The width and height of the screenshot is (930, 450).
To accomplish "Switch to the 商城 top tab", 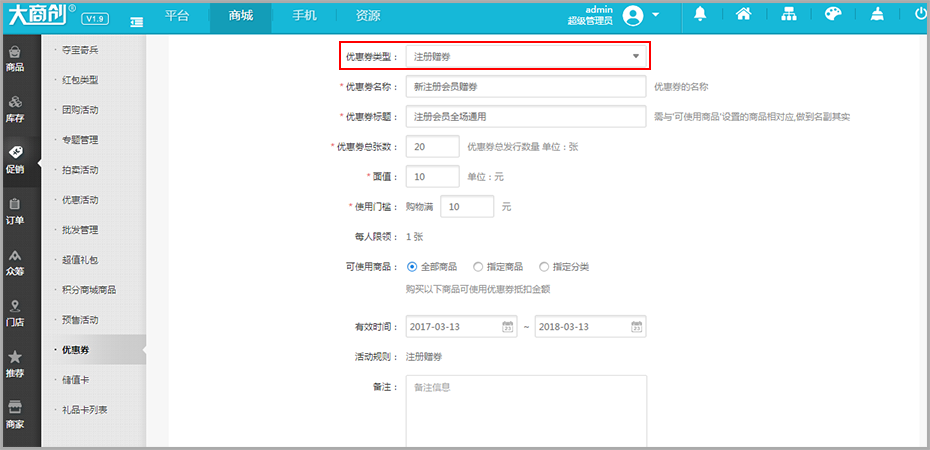I will (241, 17).
